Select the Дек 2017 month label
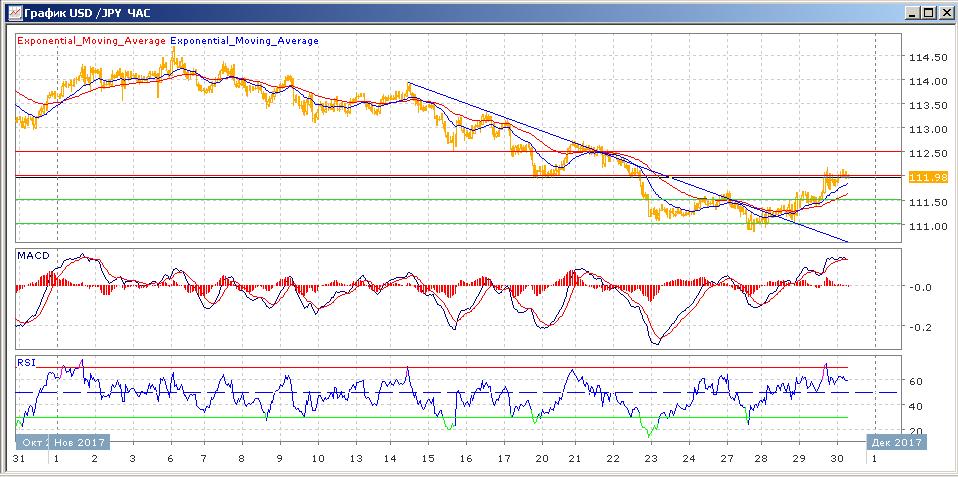The width and height of the screenshot is (958, 477). tap(895, 442)
